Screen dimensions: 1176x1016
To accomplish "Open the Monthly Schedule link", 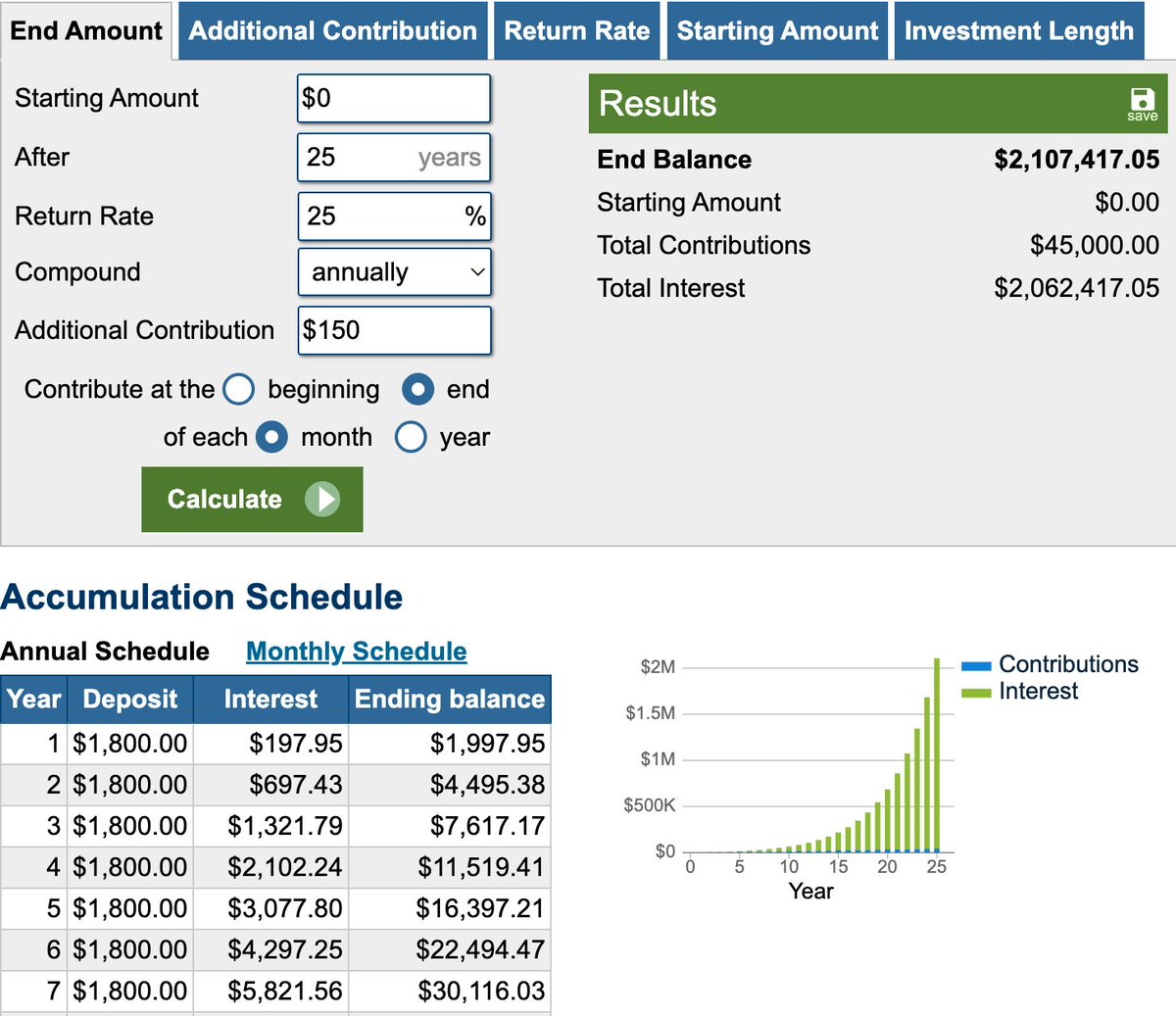I will click(x=357, y=652).
